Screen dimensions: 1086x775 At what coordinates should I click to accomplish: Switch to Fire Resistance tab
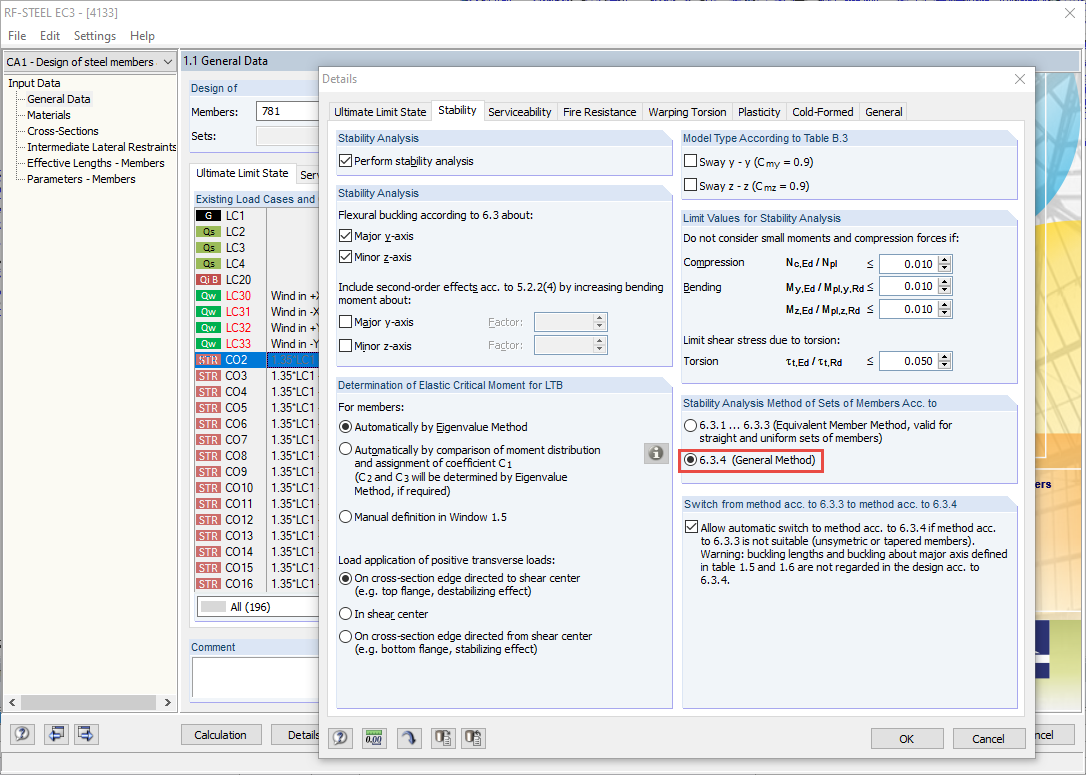tap(600, 112)
